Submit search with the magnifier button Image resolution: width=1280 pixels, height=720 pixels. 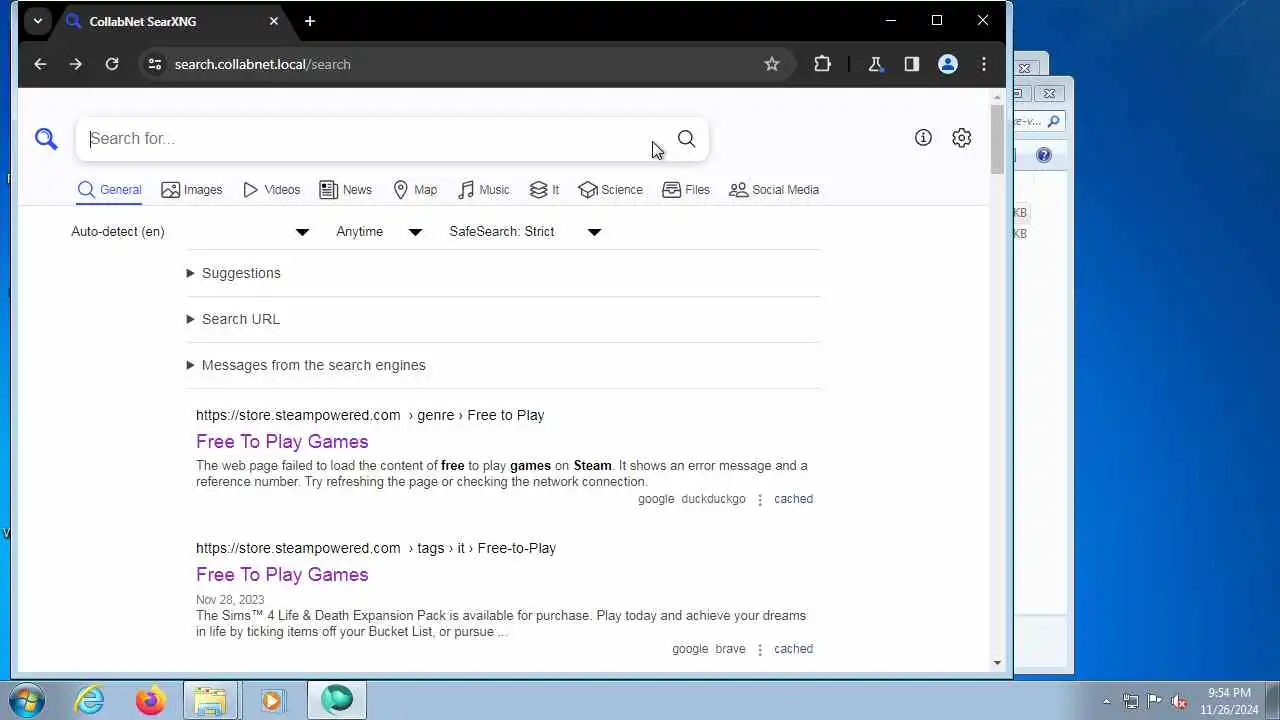(x=686, y=139)
